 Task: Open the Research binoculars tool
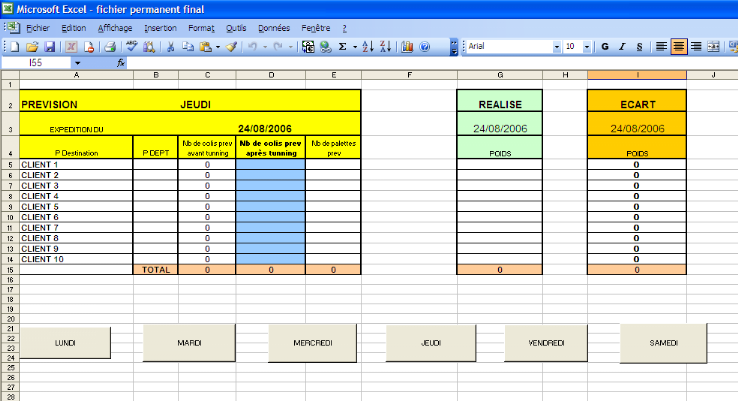(x=149, y=47)
